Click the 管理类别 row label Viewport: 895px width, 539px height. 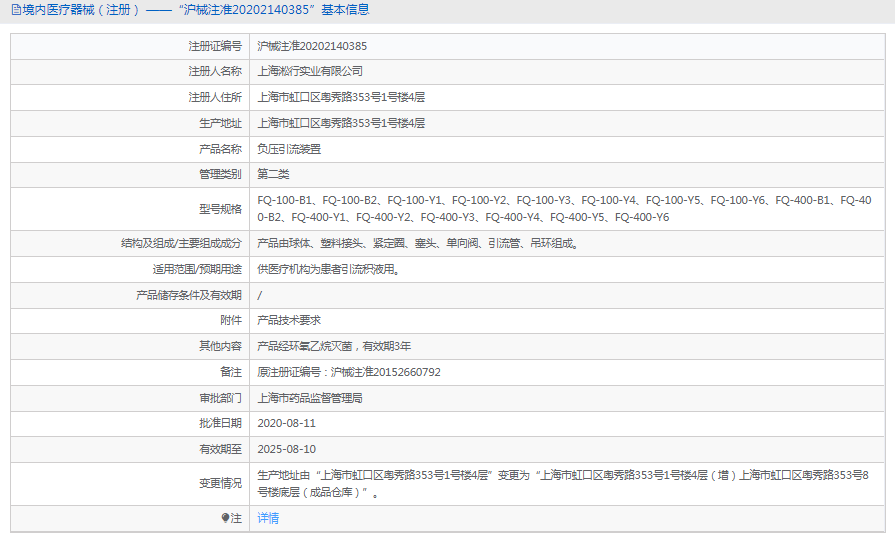coord(220,174)
